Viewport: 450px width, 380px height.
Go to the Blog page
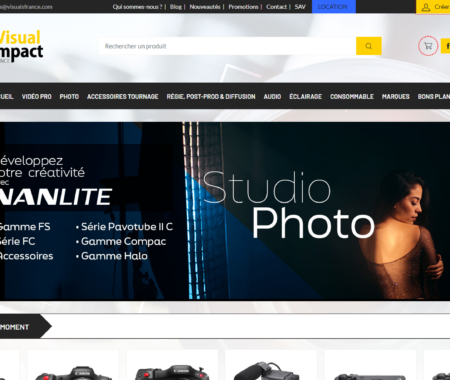(x=176, y=7)
